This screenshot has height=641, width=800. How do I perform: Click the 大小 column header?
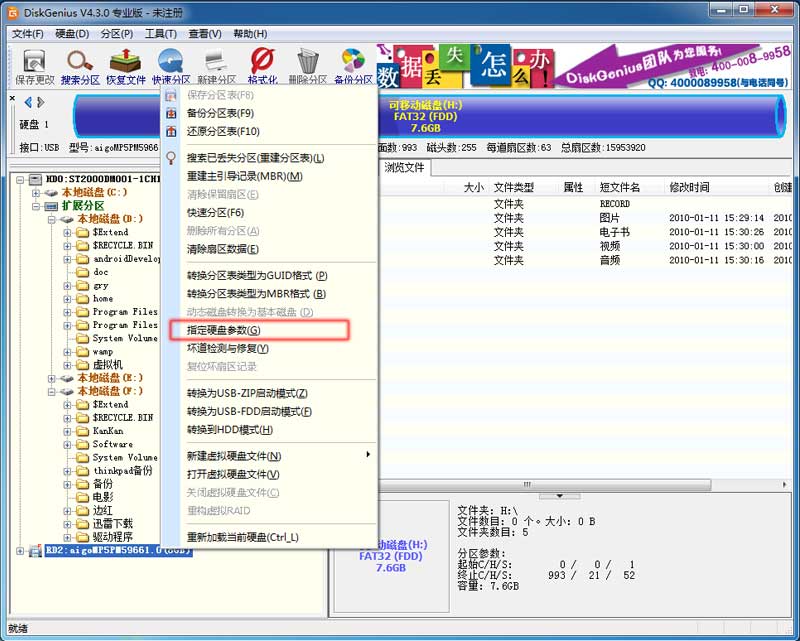point(473,187)
